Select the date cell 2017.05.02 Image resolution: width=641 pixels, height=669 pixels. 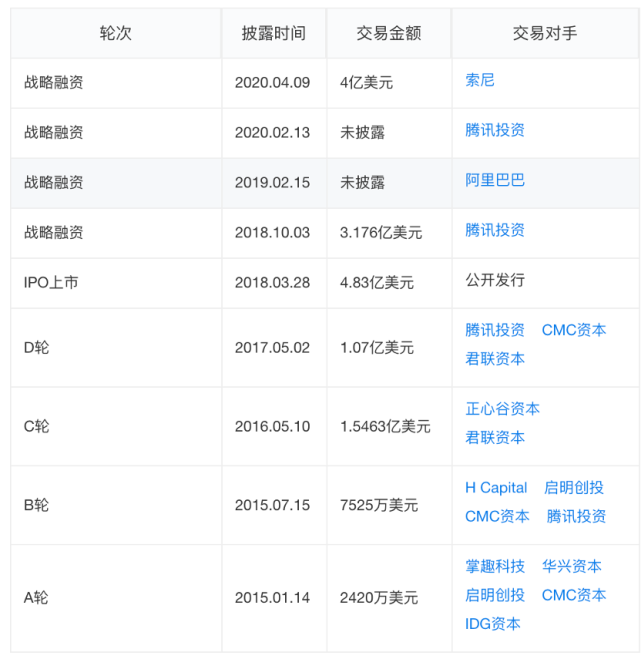[272, 347]
